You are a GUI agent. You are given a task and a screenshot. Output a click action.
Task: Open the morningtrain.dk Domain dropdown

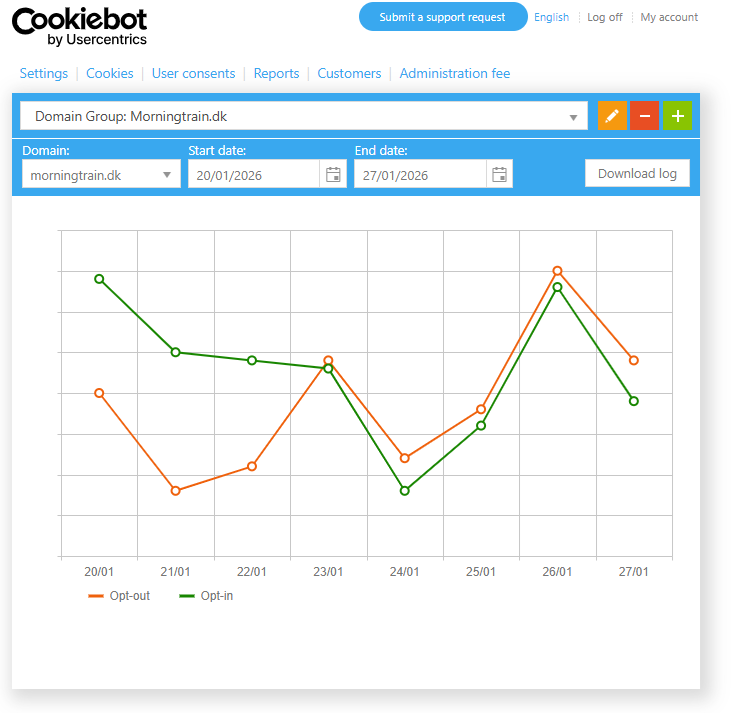pyautogui.click(x=101, y=175)
